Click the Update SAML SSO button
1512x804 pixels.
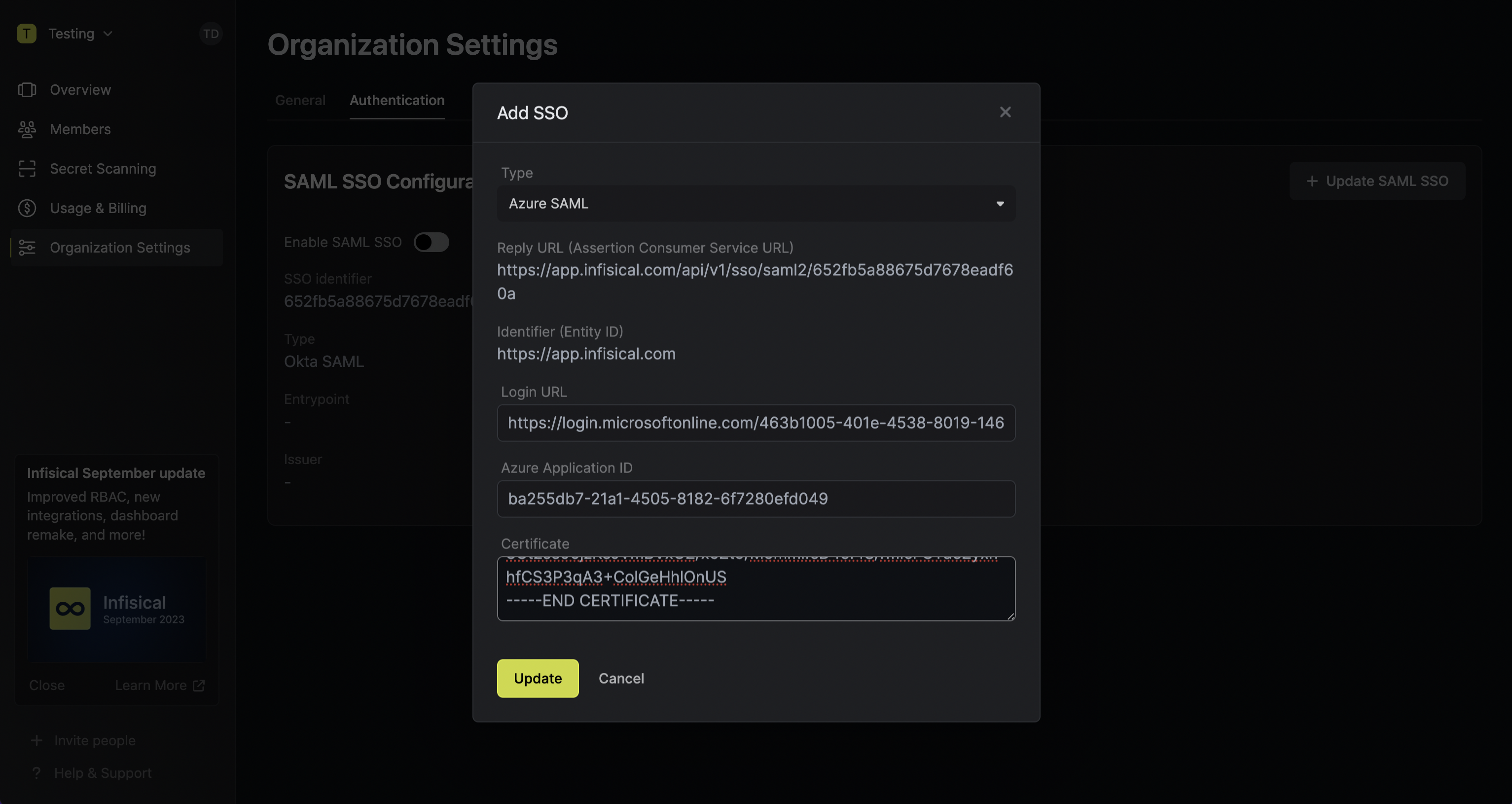1377,181
